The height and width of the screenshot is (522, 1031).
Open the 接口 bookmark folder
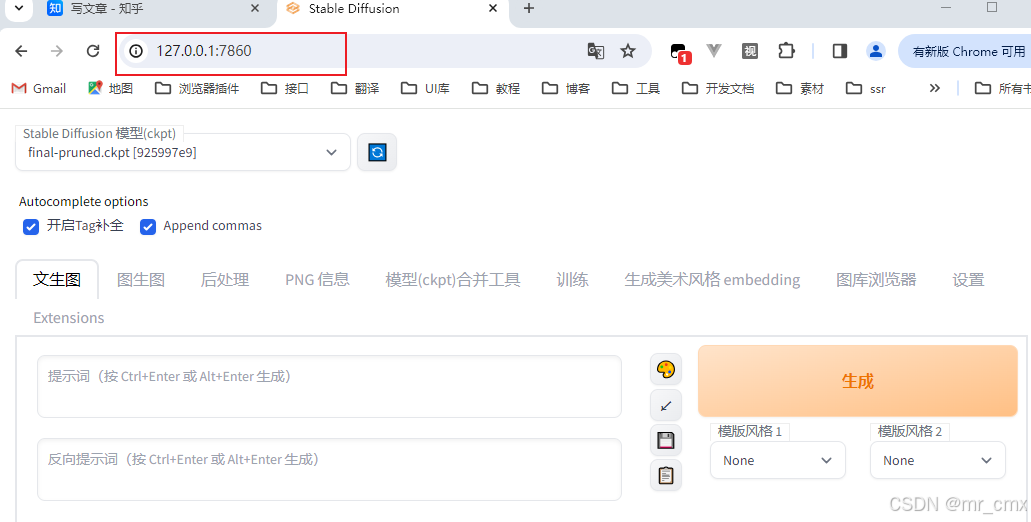(285, 88)
